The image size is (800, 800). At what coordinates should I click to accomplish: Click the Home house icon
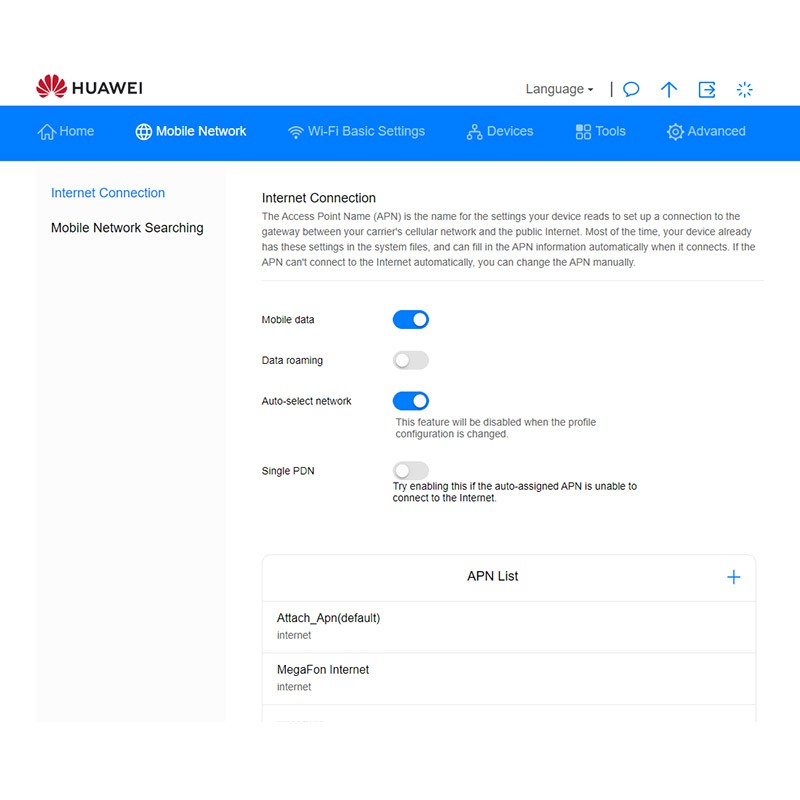[47, 132]
